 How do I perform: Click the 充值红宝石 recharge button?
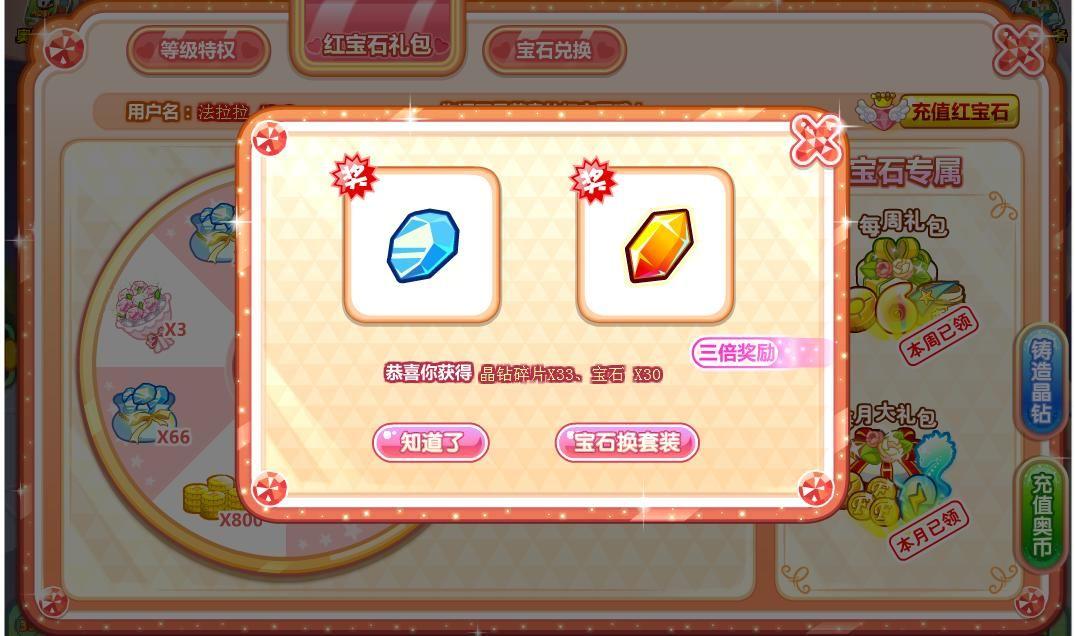(x=959, y=112)
